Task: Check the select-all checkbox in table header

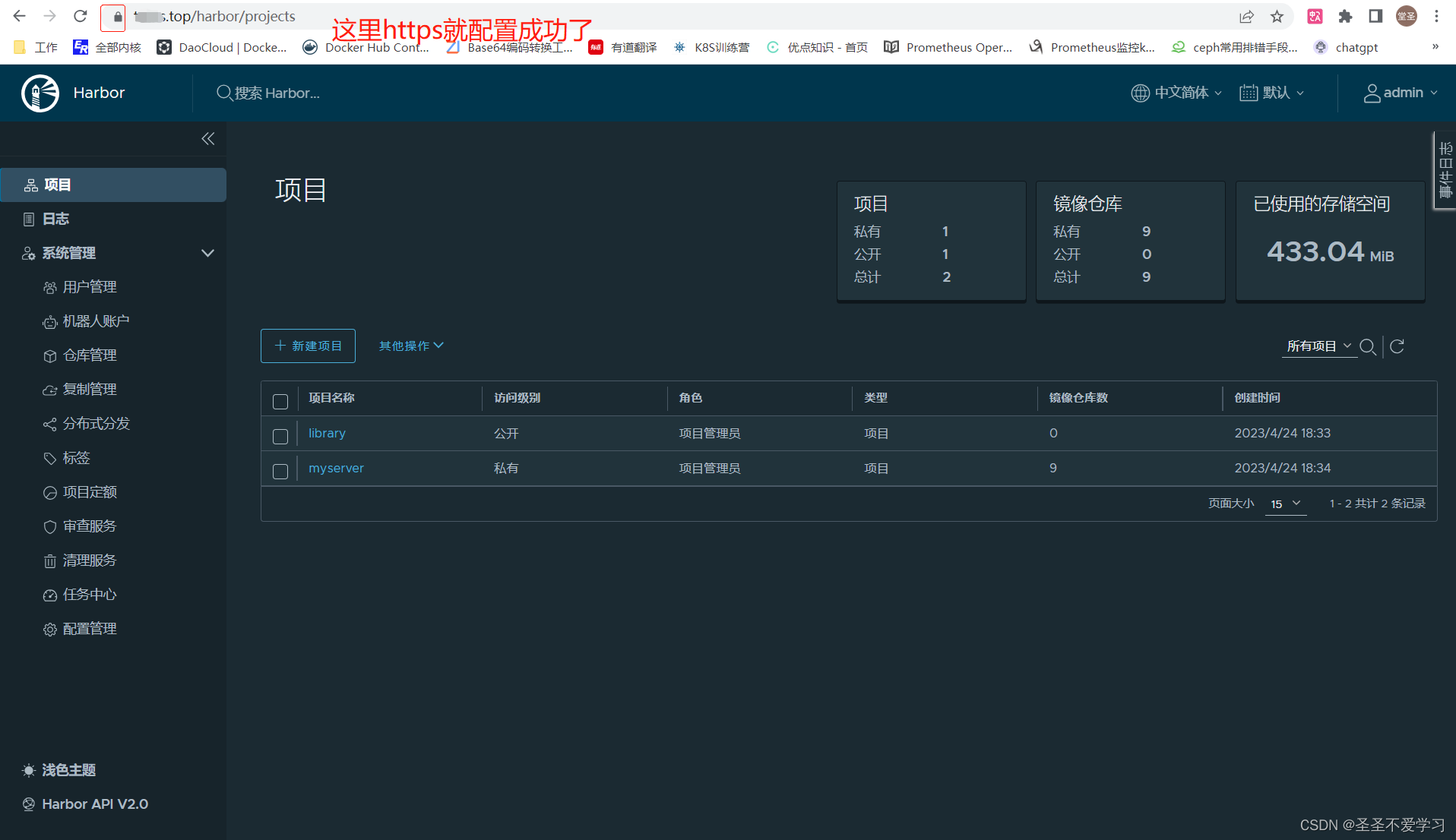Action: click(x=280, y=401)
